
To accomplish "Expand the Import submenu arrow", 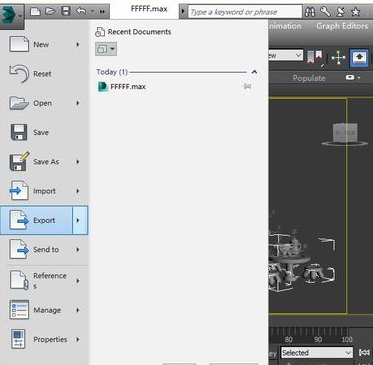I will point(78,191).
